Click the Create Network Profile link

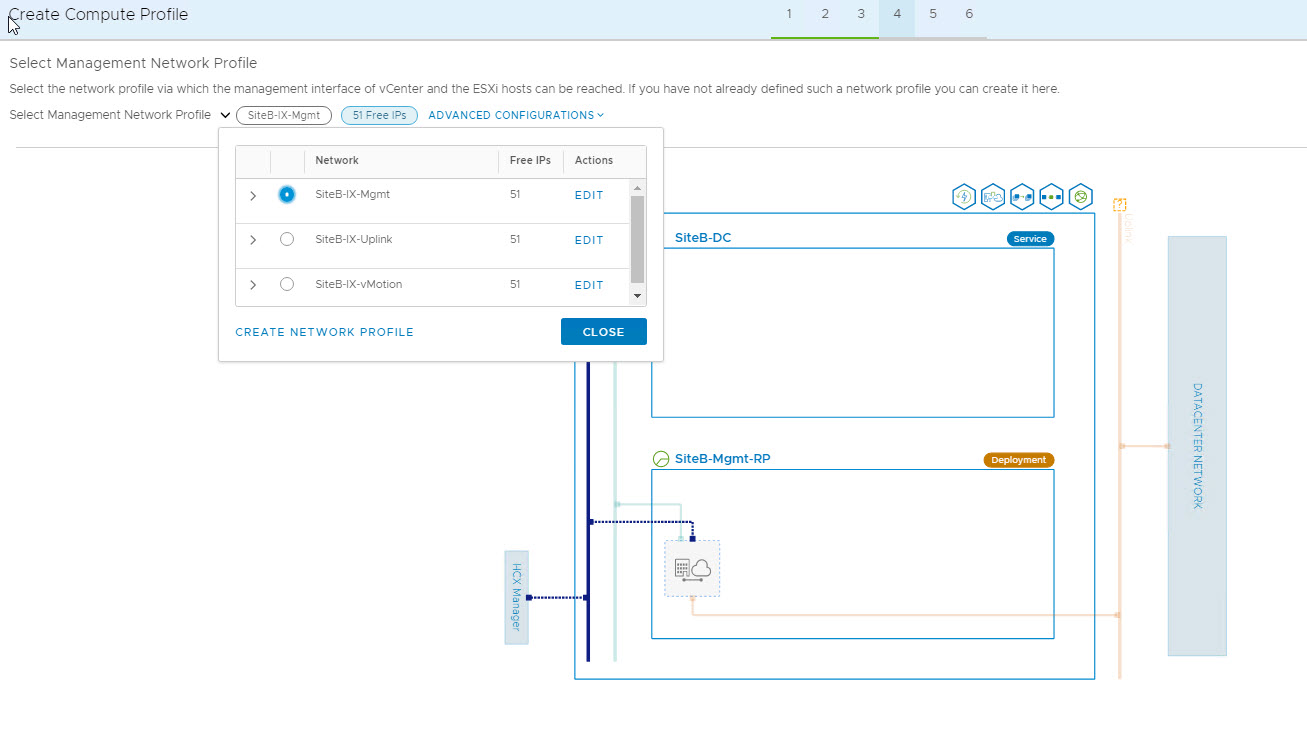[x=324, y=332]
